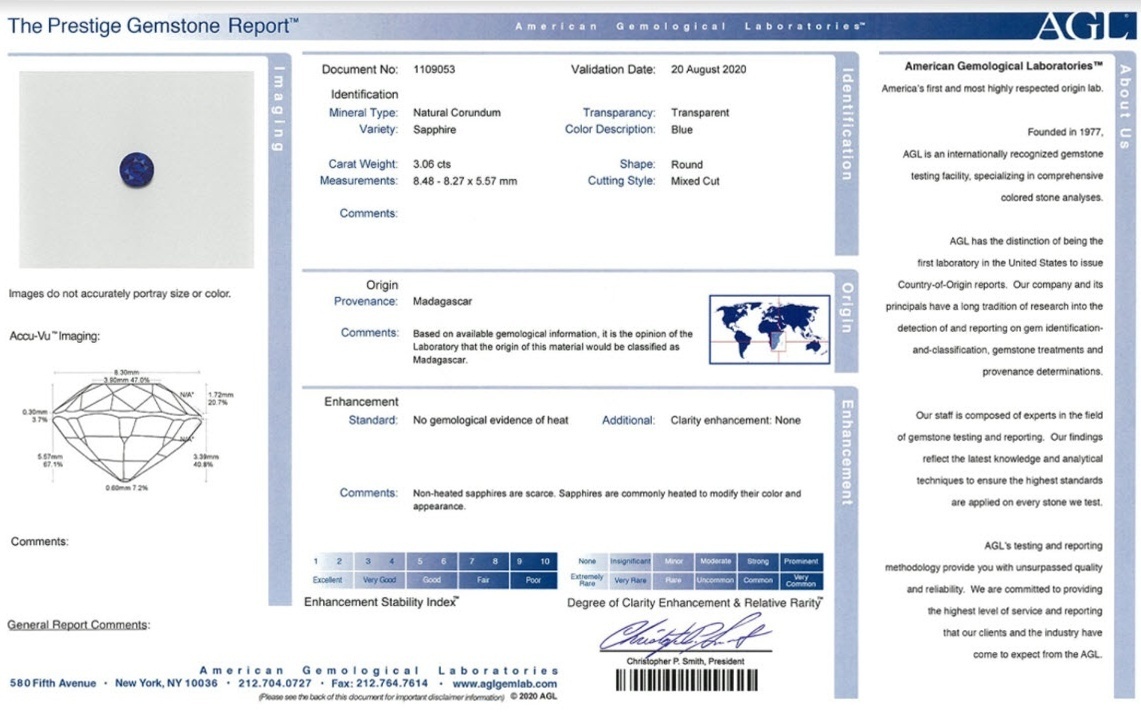The width and height of the screenshot is (1141, 714).
Task: Click the Extremely Rare rarity cell
Action: pos(587,580)
